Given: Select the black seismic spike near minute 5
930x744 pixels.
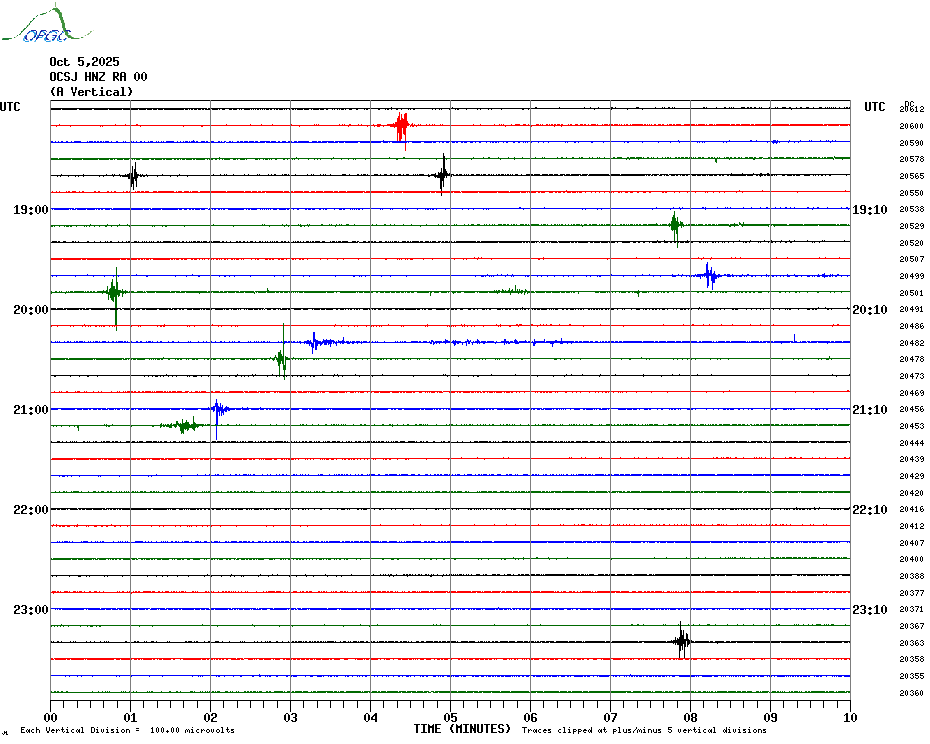Looking at the screenshot, I should coord(443,175).
